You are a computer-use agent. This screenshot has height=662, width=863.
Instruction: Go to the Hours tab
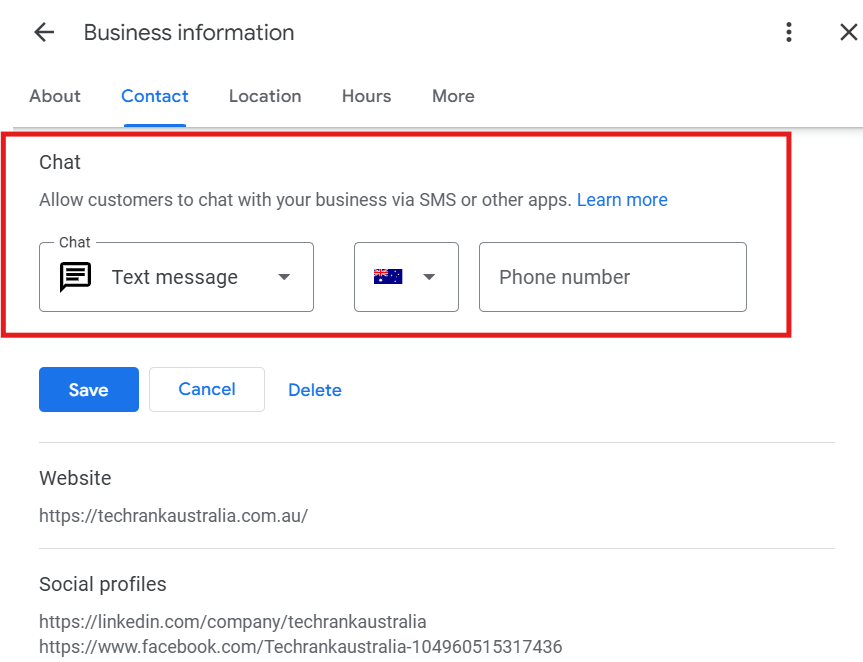pos(366,96)
